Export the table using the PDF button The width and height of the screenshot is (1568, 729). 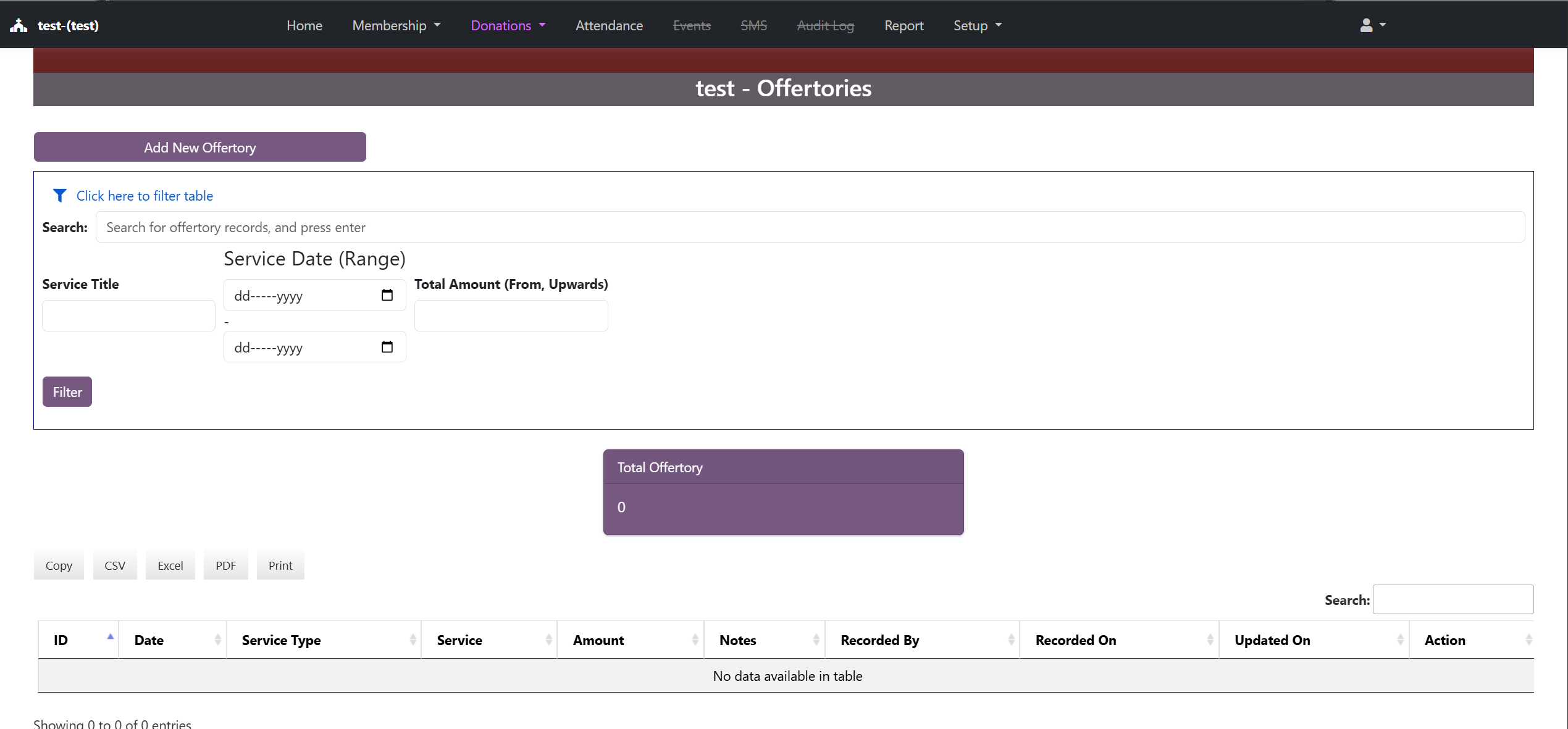coord(225,565)
